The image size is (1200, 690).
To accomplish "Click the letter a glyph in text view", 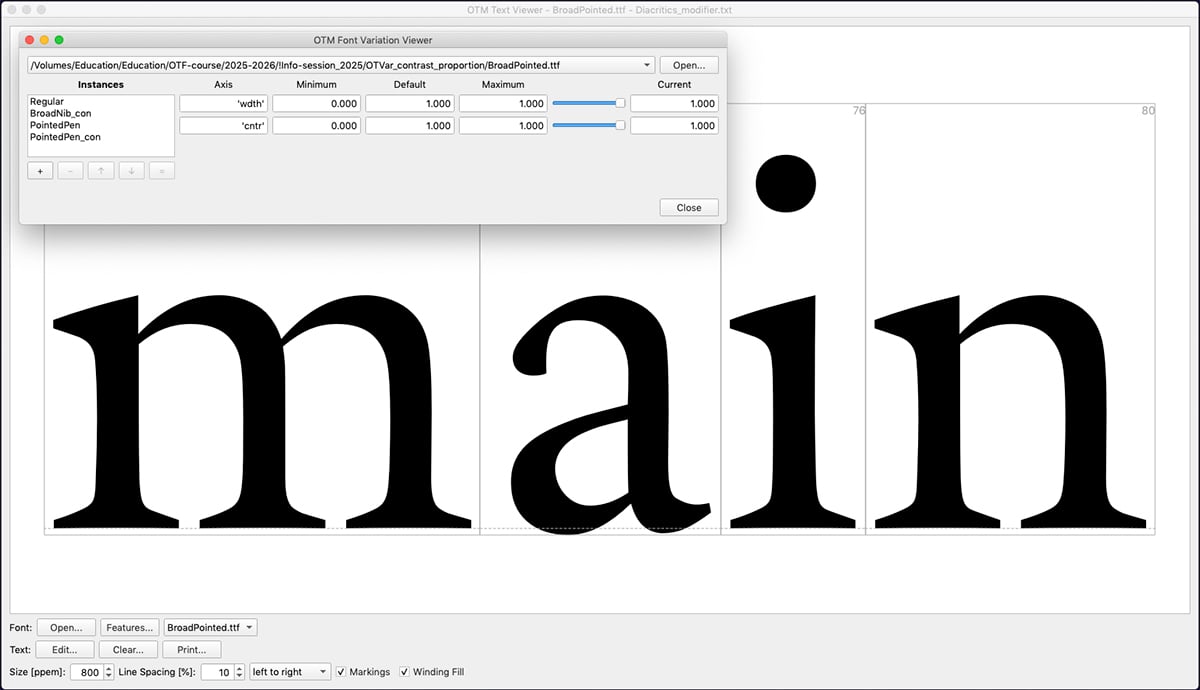I will (612, 413).
